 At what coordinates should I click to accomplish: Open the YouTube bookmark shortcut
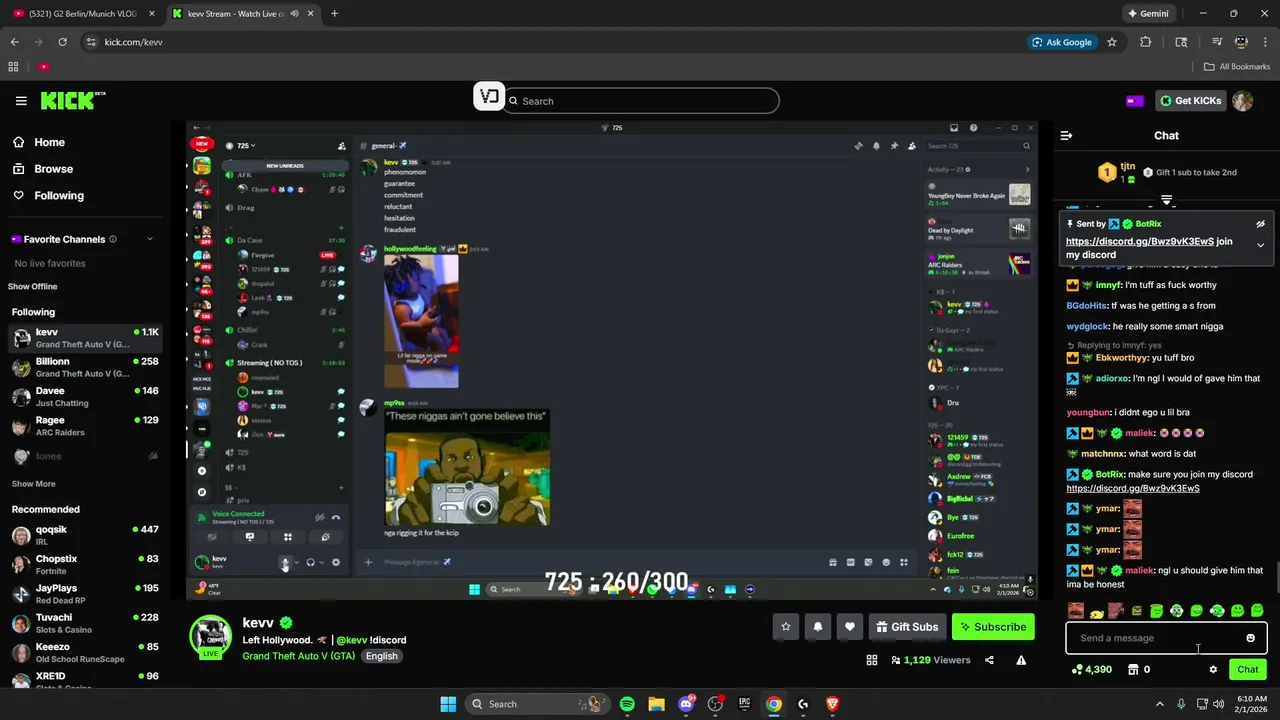(44, 67)
